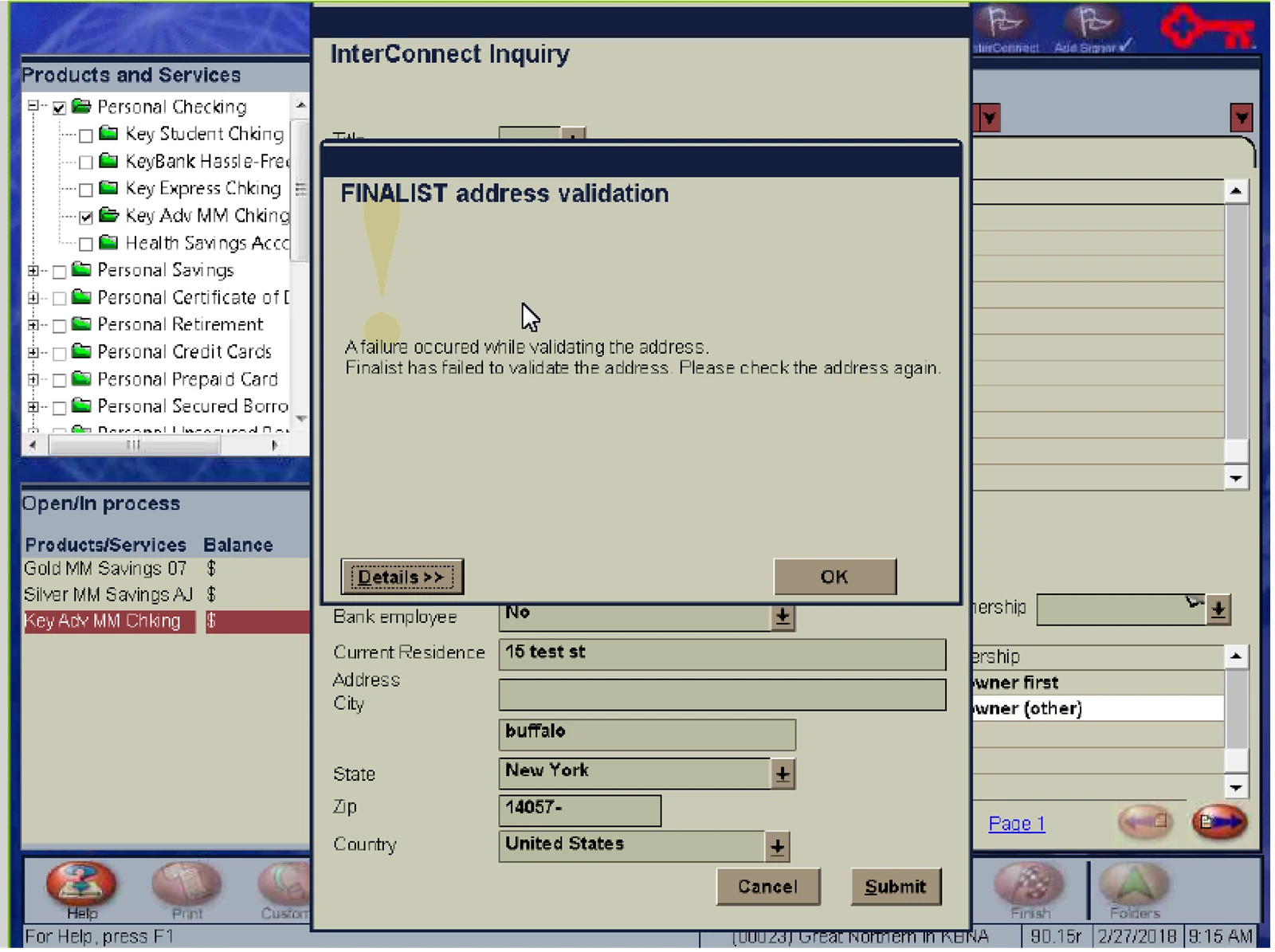Open the Country dropdown showing United States

pos(777,846)
